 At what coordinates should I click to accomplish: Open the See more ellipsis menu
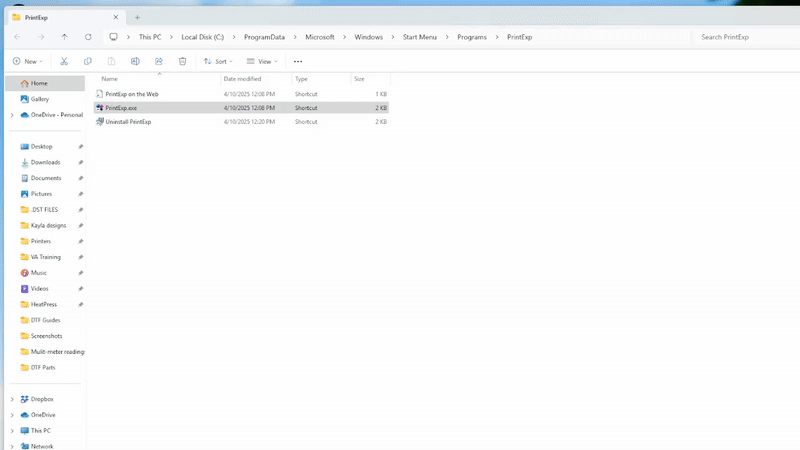(298, 61)
